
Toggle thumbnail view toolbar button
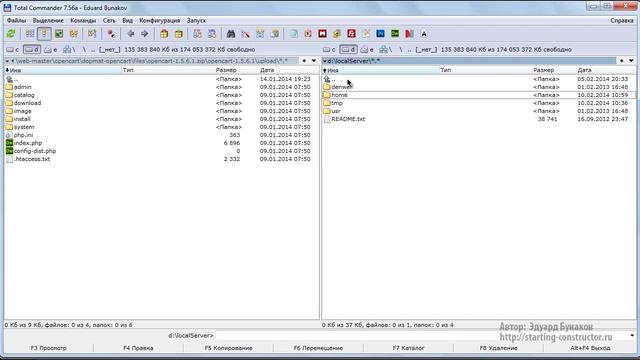tap(59, 34)
